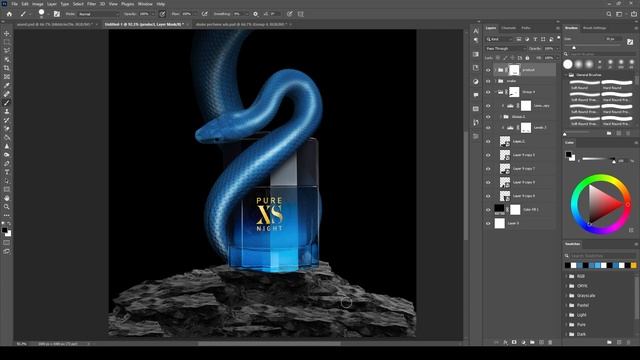The image size is (640, 360).
Task: Choose the Hard Round brush preset
Action: tap(616, 84)
